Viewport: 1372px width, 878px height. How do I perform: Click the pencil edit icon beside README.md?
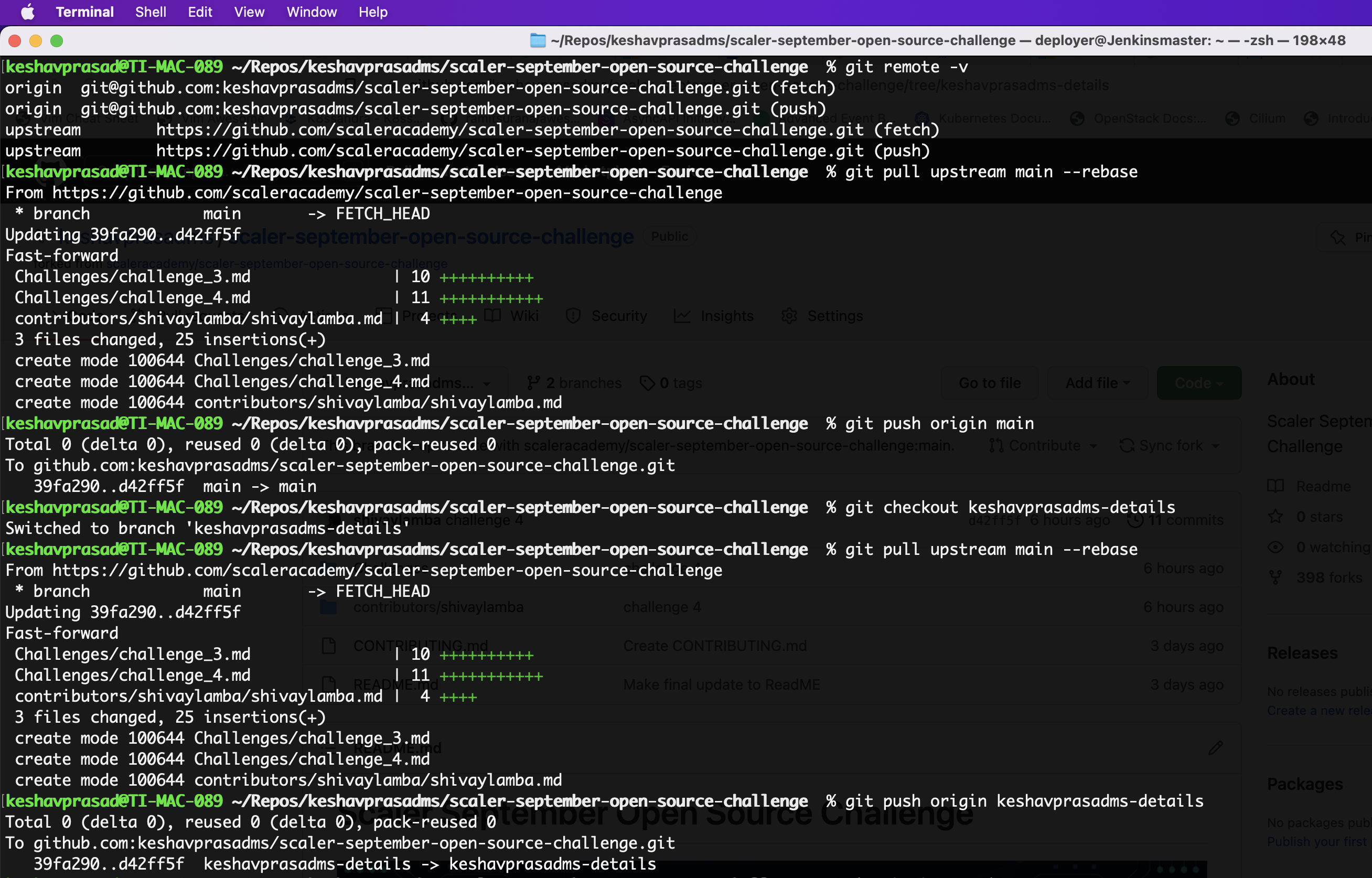click(1216, 747)
